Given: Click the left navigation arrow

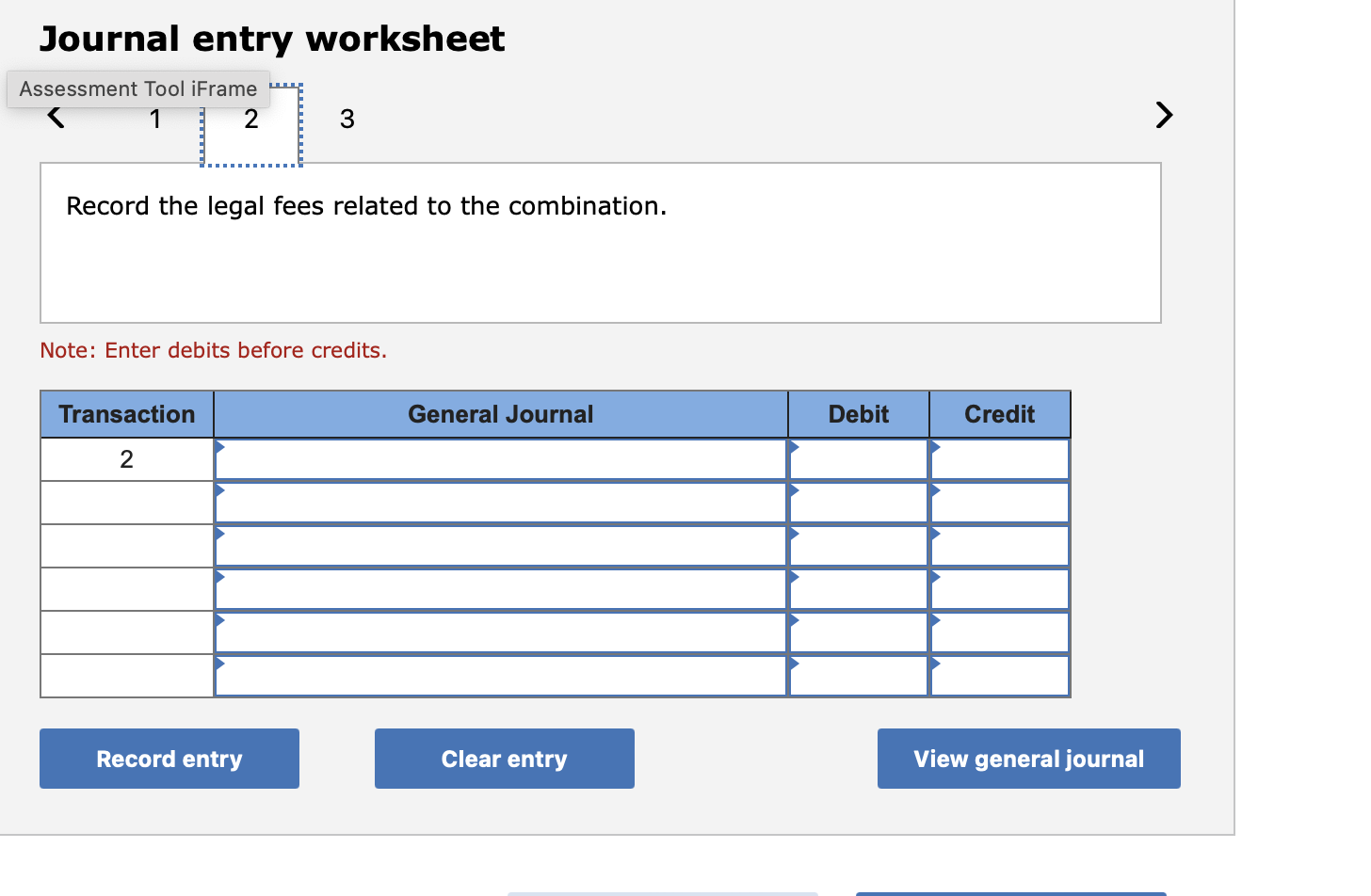Looking at the screenshot, I should click(55, 115).
